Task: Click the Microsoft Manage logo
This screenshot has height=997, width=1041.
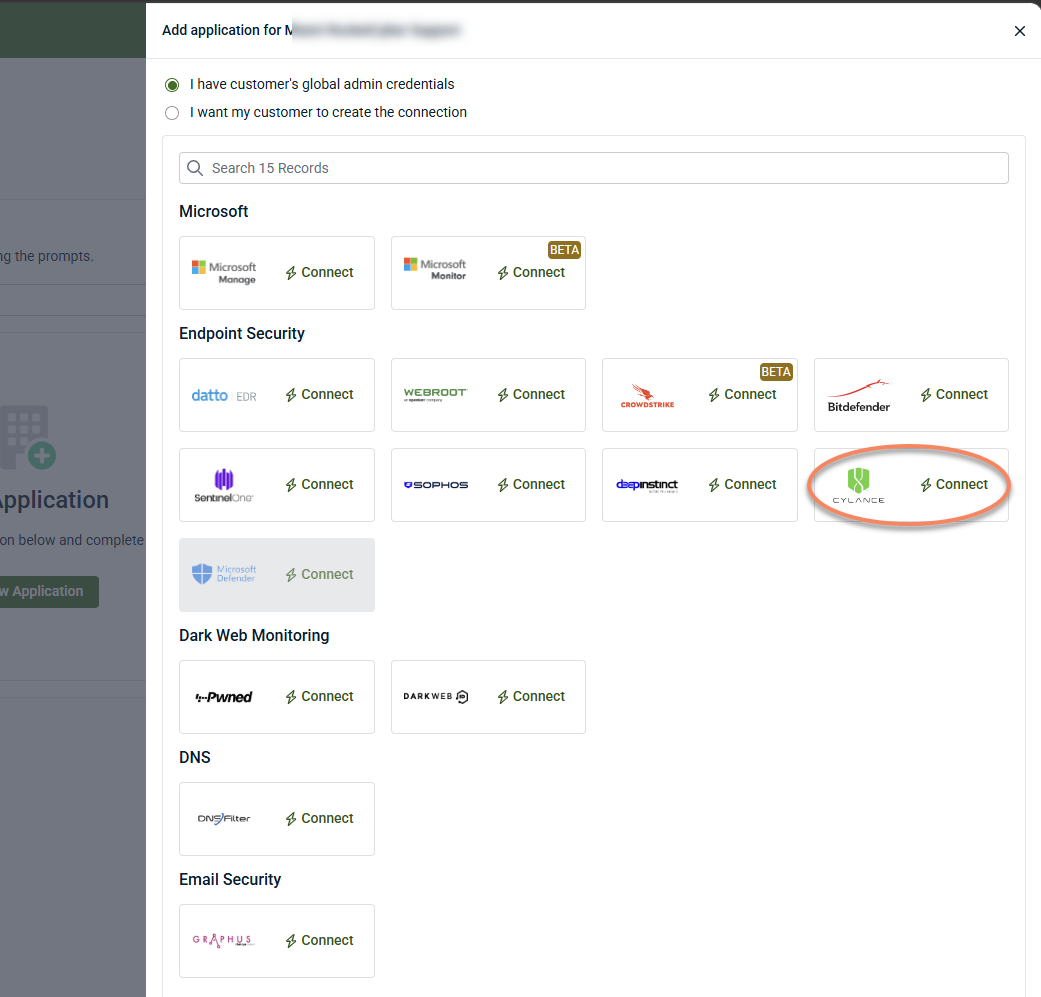Action: (224, 272)
